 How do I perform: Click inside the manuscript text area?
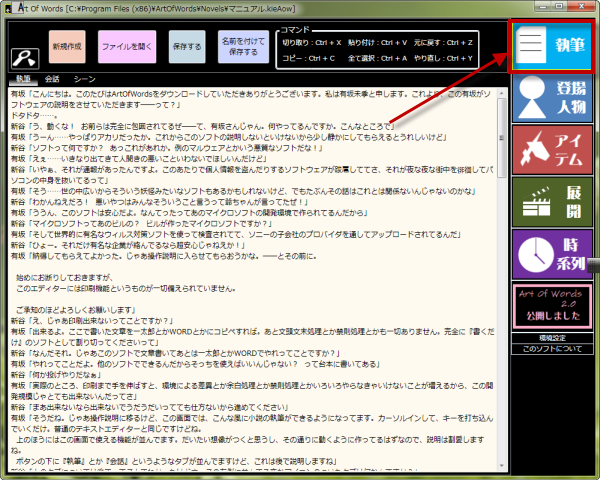250,300
